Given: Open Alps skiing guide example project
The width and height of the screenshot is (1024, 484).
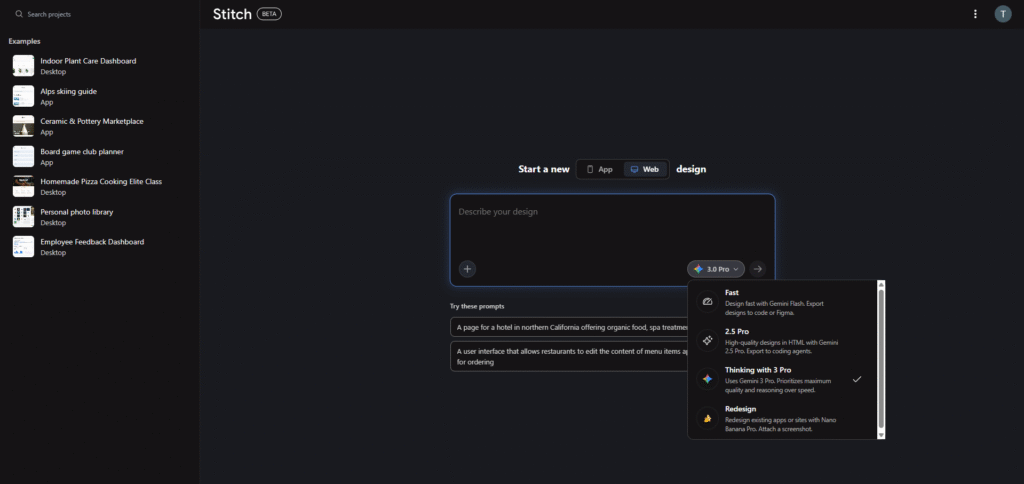Looking at the screenshot, I should coord(68,91).
